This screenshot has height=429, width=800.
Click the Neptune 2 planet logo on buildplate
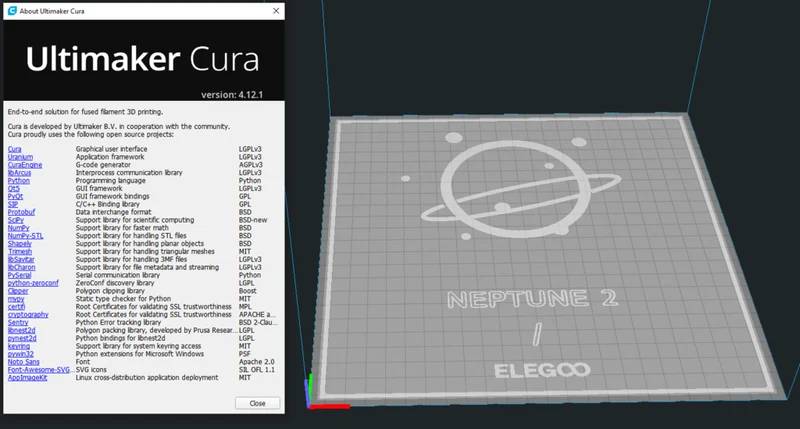[520, 188]
